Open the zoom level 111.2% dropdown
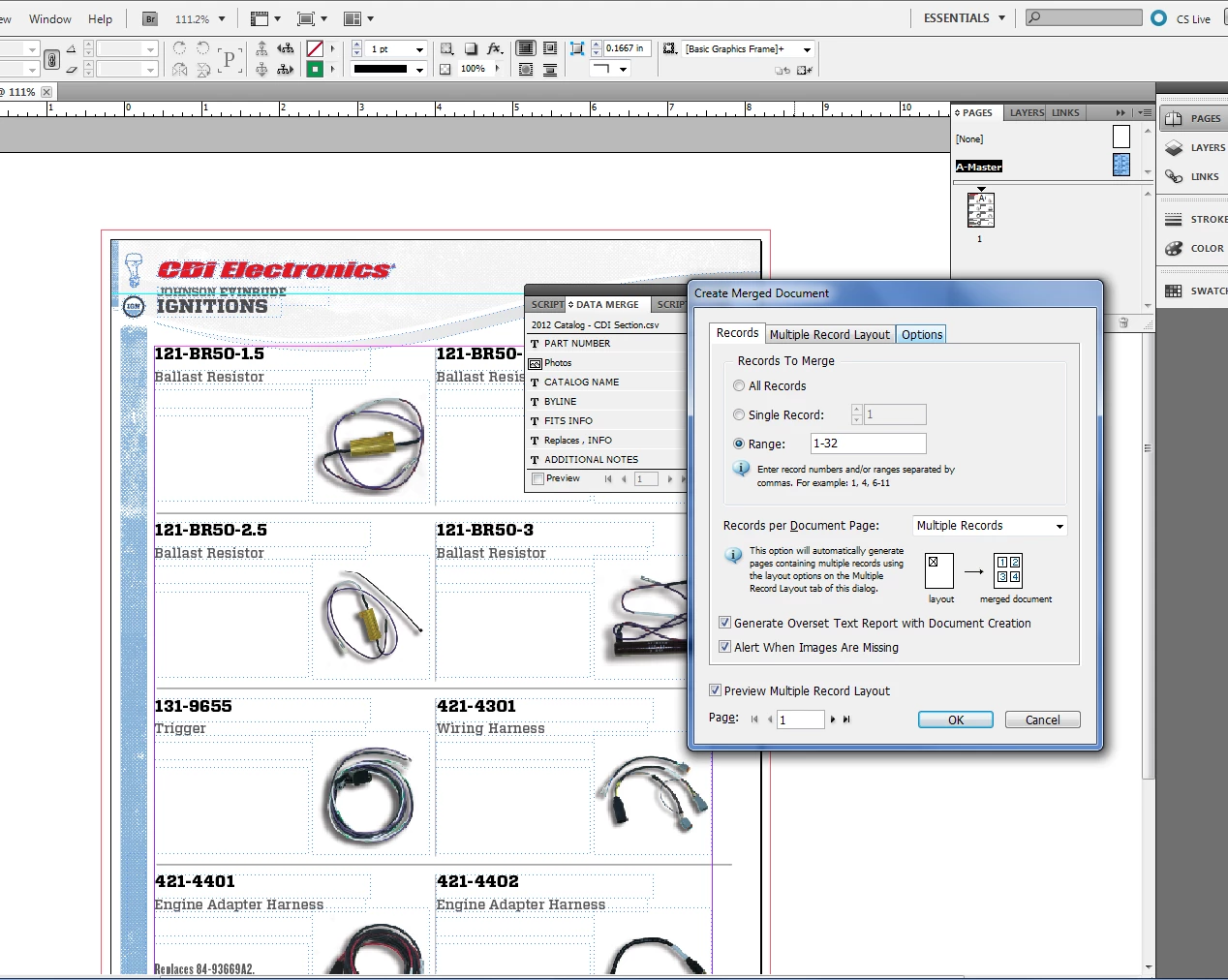1228x980 pixels. click(222, 18)
